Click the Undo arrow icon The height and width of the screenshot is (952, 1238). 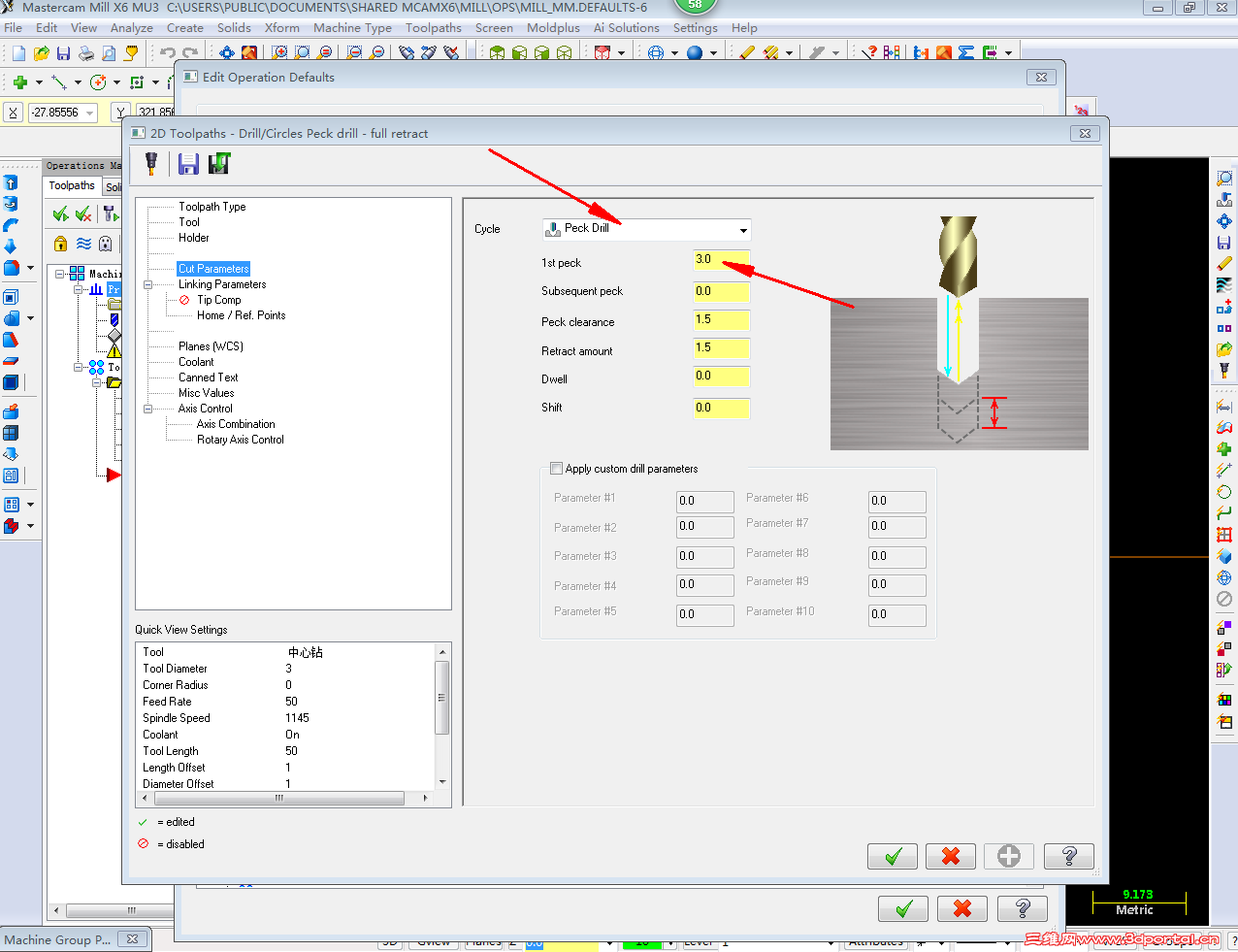[x=168, y=52]
